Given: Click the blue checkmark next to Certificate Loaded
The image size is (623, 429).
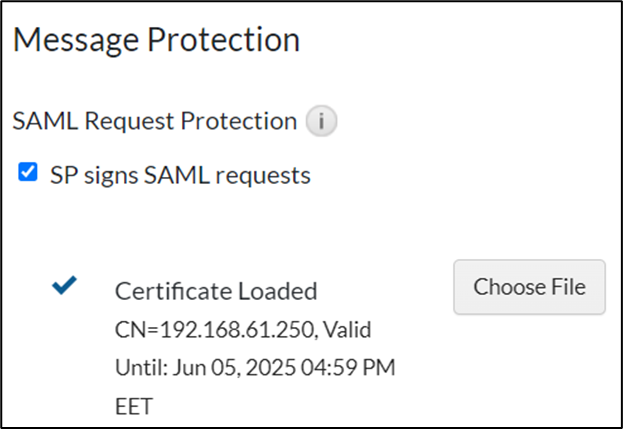Looking at the screenshot, I should pos(65,286).
